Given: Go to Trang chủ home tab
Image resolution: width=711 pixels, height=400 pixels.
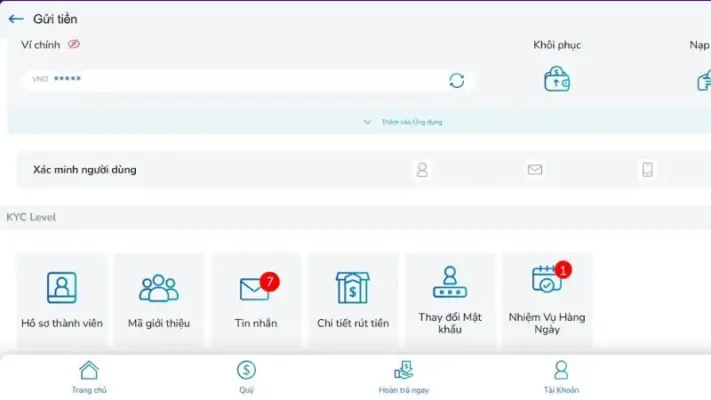Looking at the screenshot, I should tap(89, 376).
